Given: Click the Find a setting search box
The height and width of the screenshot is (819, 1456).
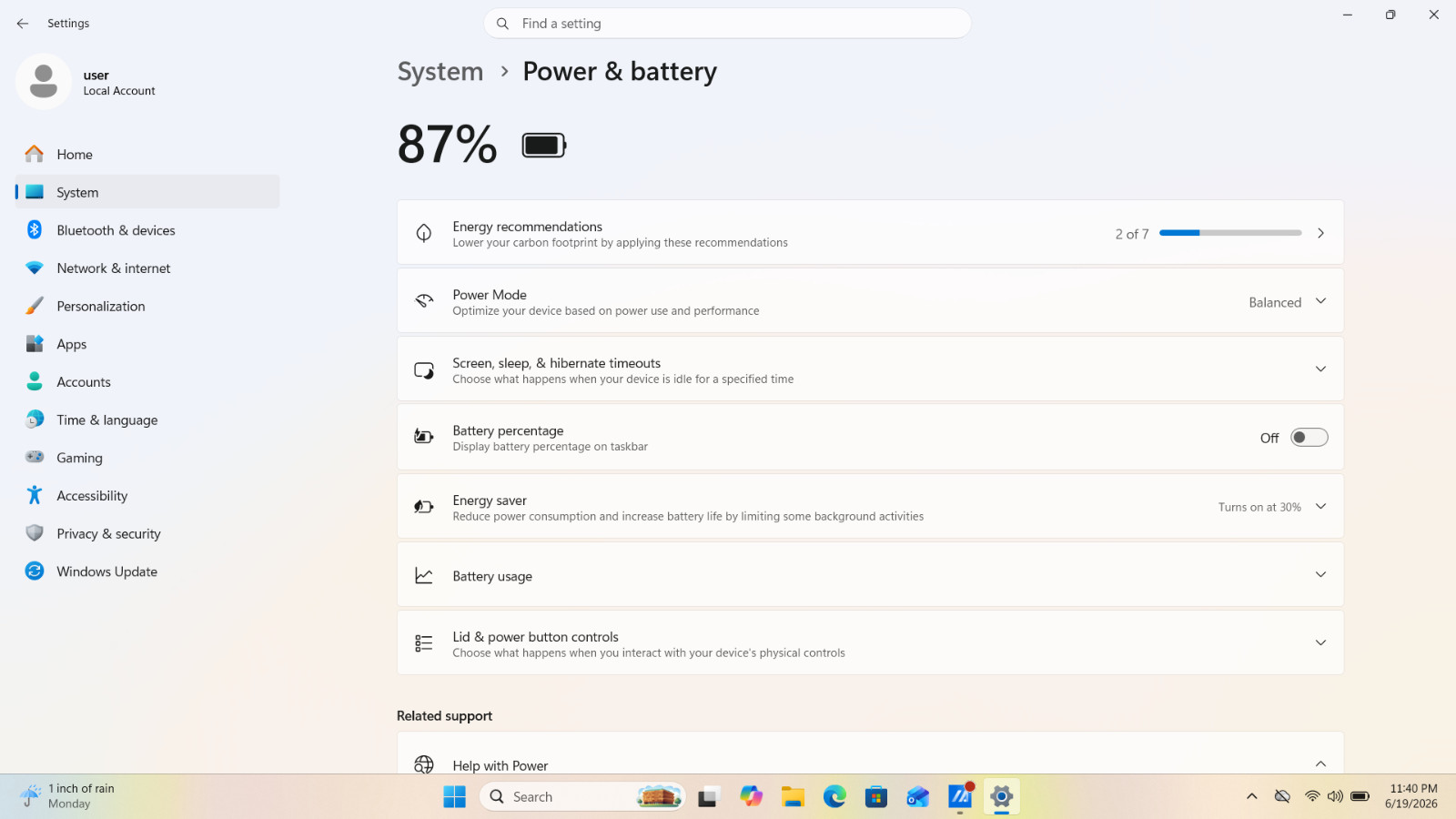Looking at the screenshot, I should [x=728, y=24].
